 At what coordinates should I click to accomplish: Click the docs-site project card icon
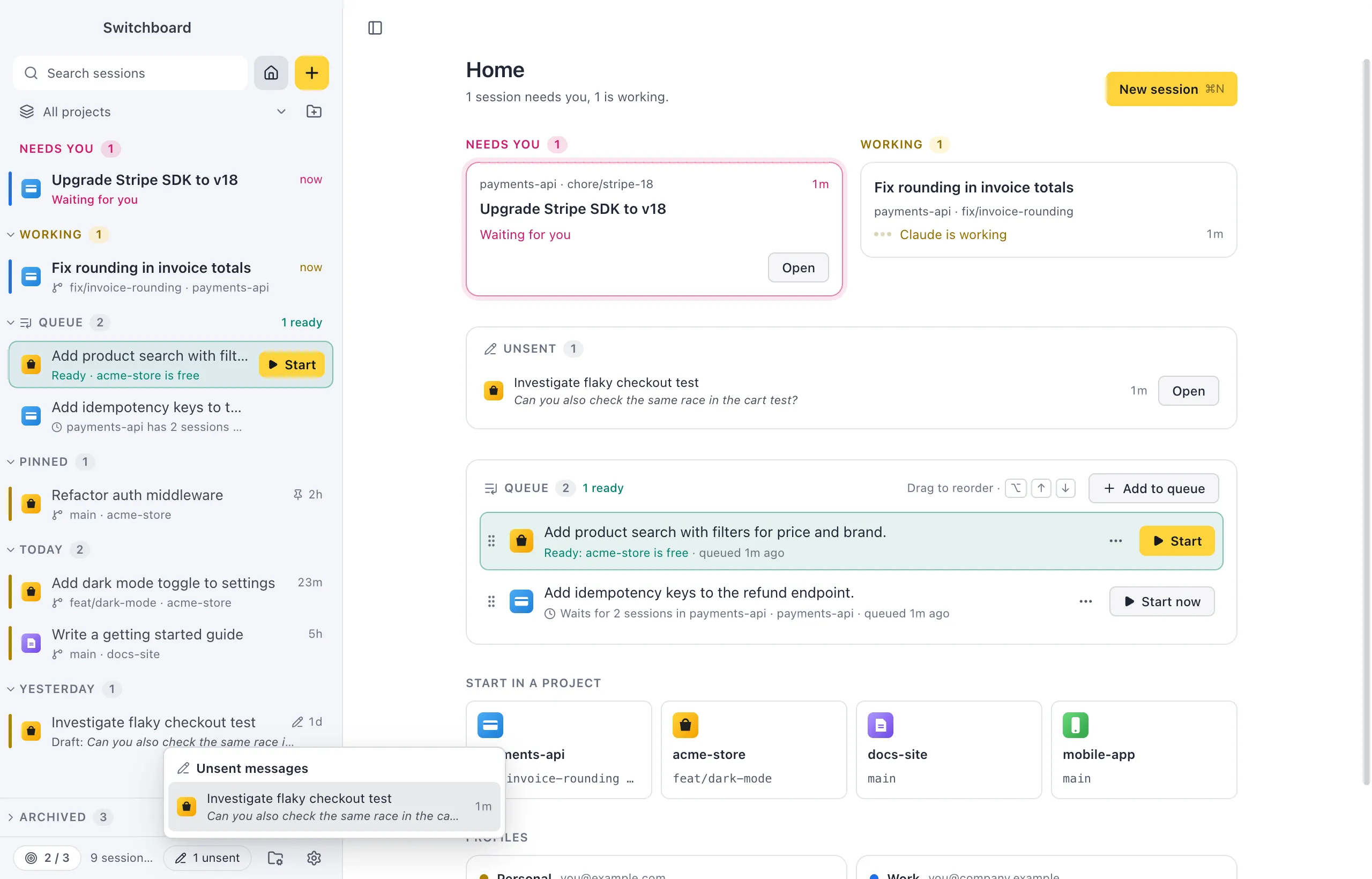point(880,726)
